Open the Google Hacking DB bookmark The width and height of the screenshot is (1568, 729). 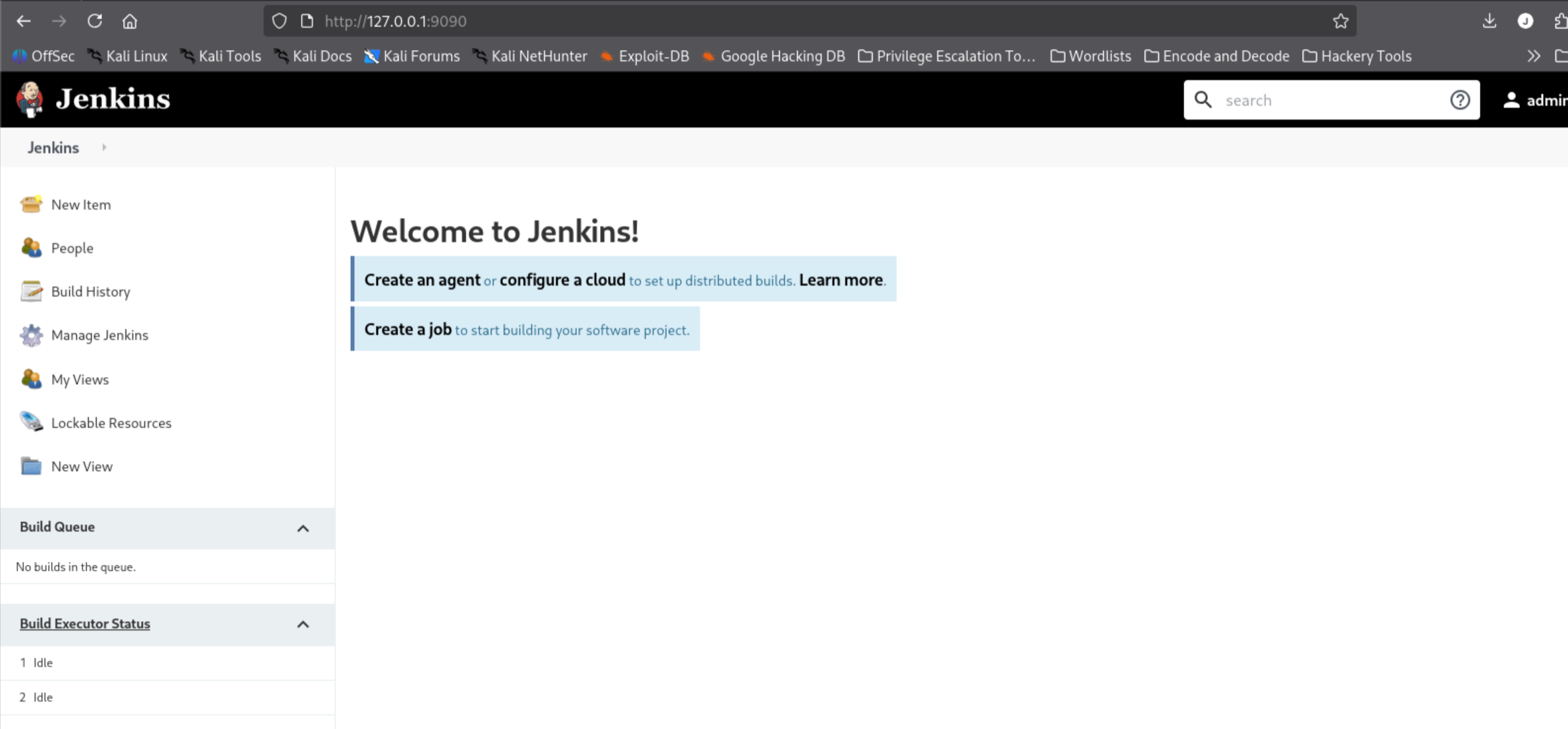tap(773, 56)
